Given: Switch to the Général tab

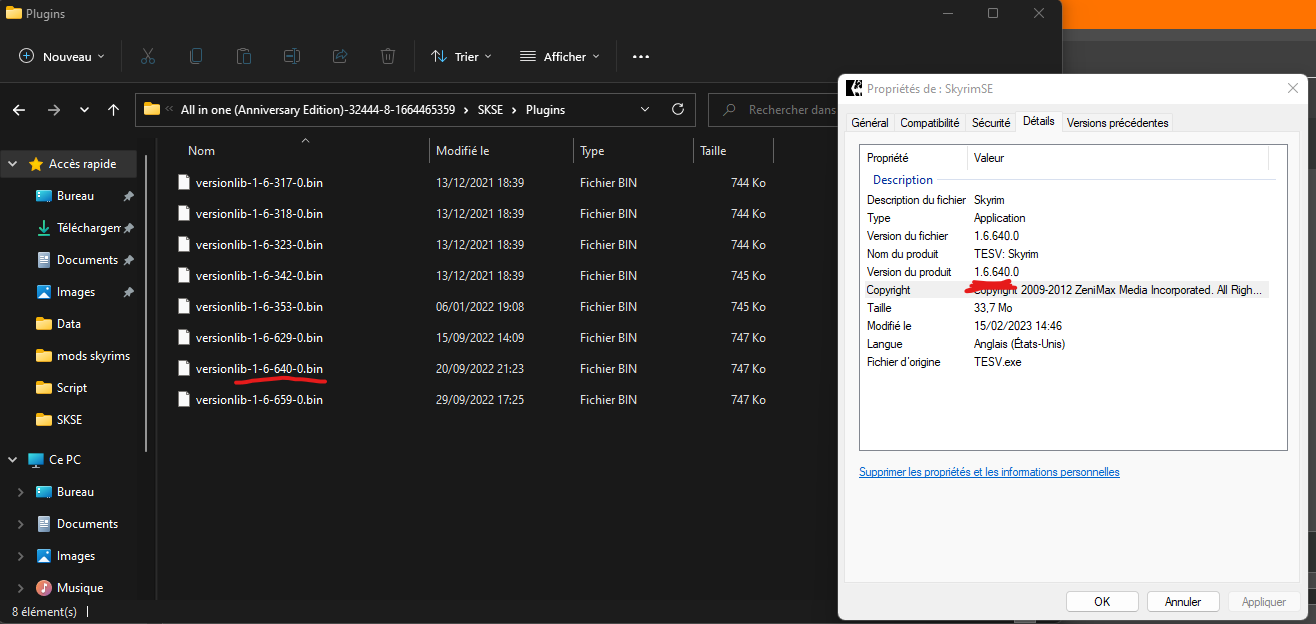Looking at the screenshot, I should [x=869, y=123].
